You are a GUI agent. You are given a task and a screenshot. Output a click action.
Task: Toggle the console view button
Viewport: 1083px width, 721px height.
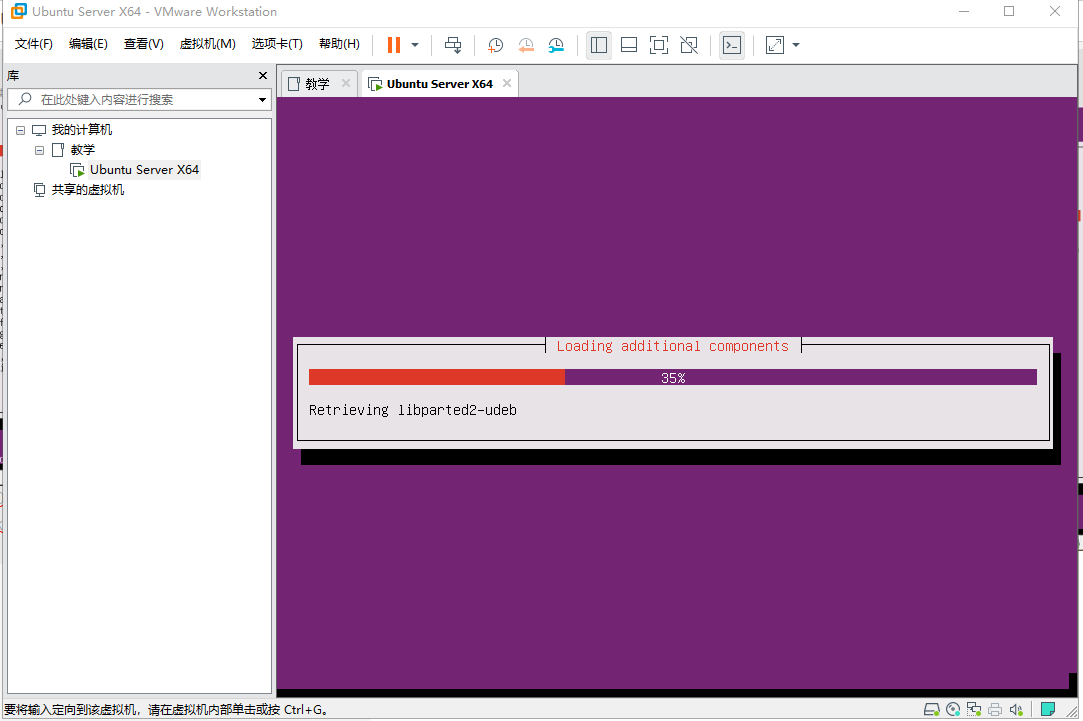[x=731, y=46]
